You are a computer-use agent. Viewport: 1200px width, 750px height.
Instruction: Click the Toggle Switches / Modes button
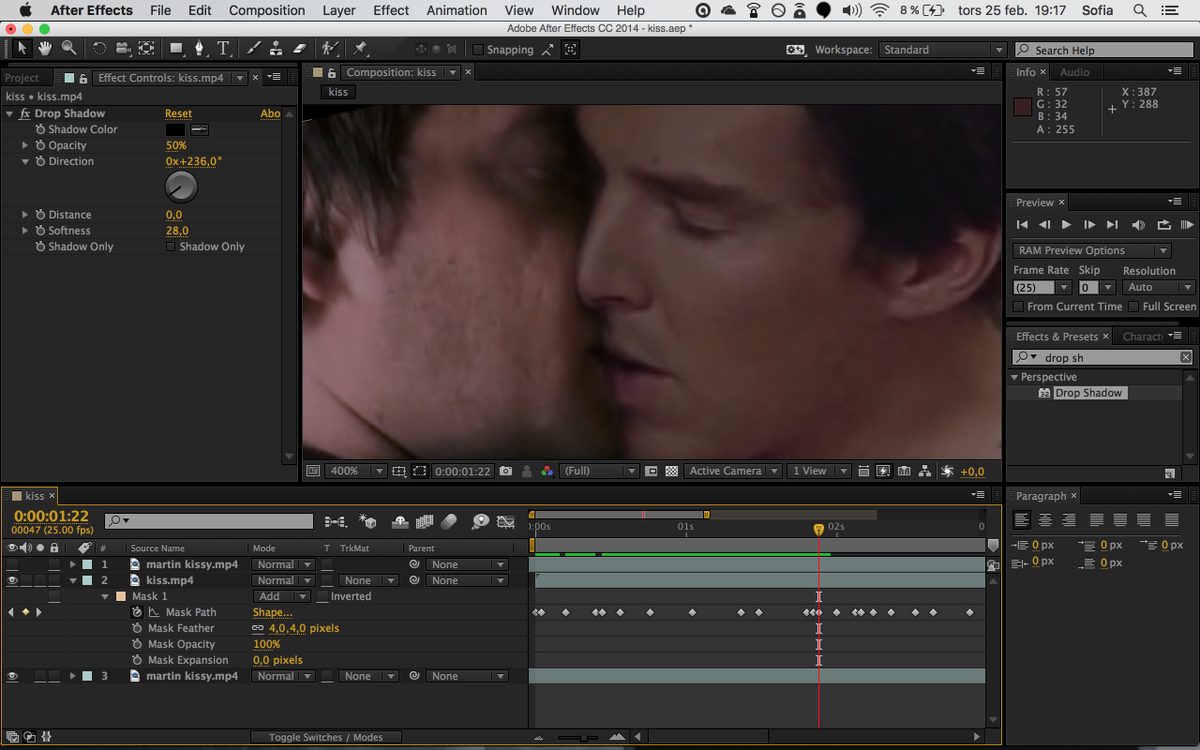(x=326, y=737)
